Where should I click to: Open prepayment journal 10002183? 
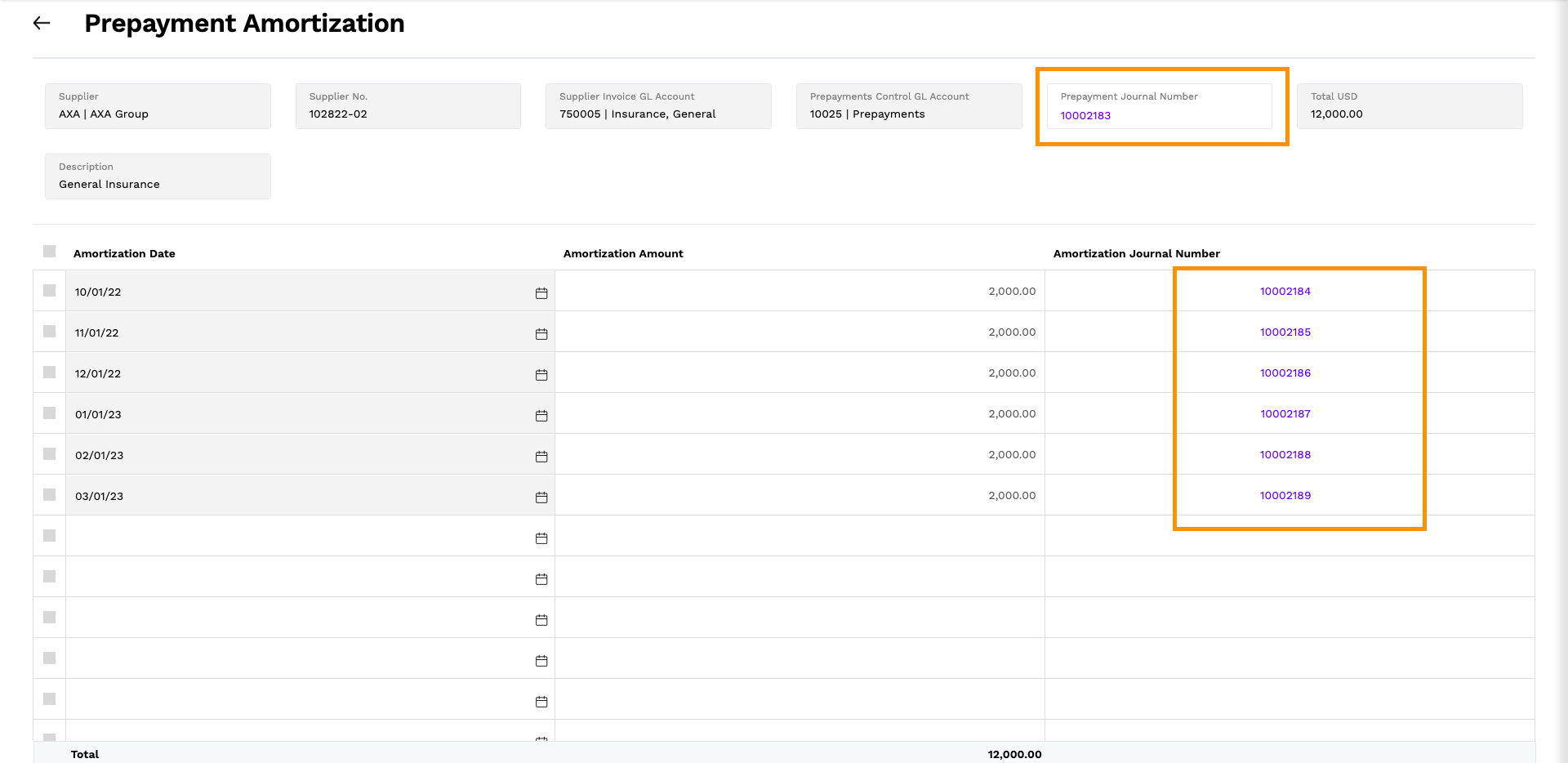click(x=1085, y=115)
